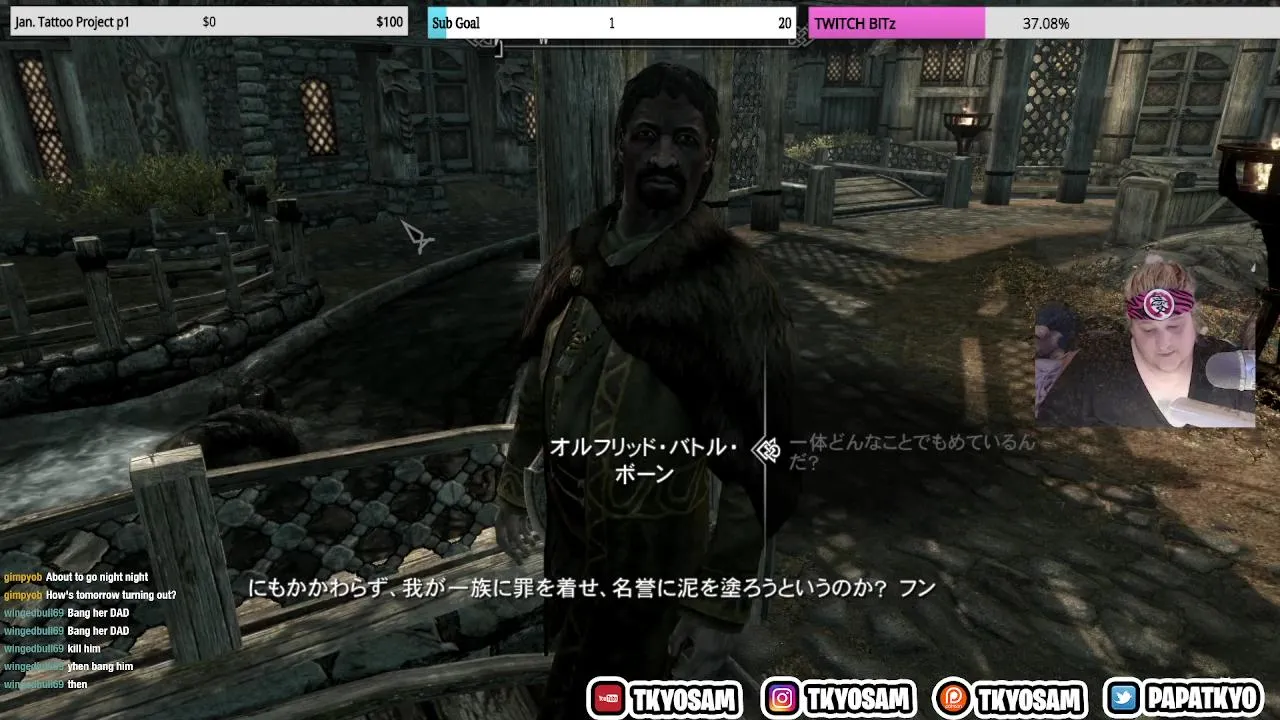Click the '$0' tattoo project current amount
The height and width of the screenshot is (720, 1280).
209,22
